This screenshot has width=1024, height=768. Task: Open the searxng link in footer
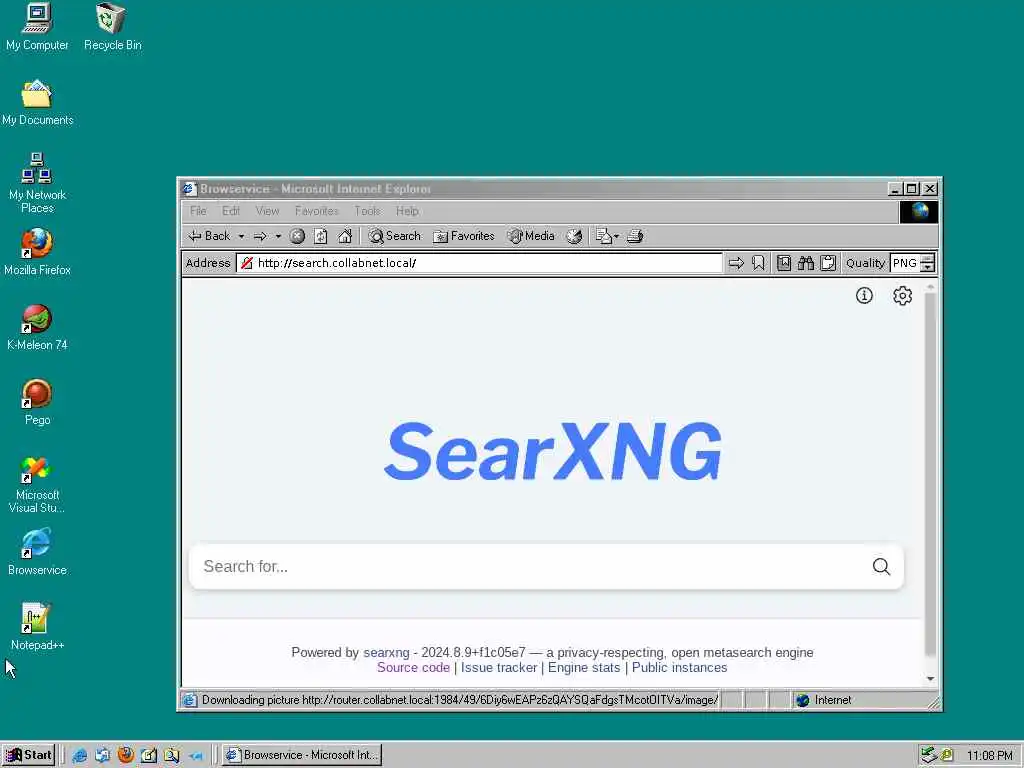(386, 652)
